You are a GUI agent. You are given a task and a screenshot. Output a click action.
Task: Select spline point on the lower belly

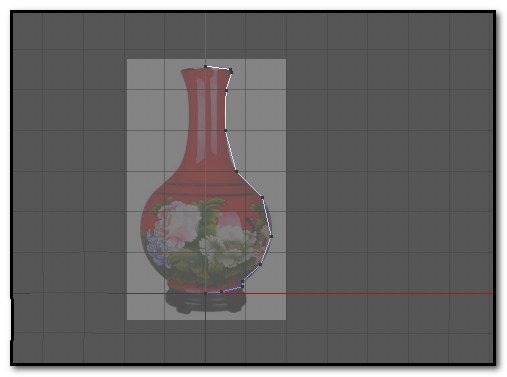(x=260, y=264)
